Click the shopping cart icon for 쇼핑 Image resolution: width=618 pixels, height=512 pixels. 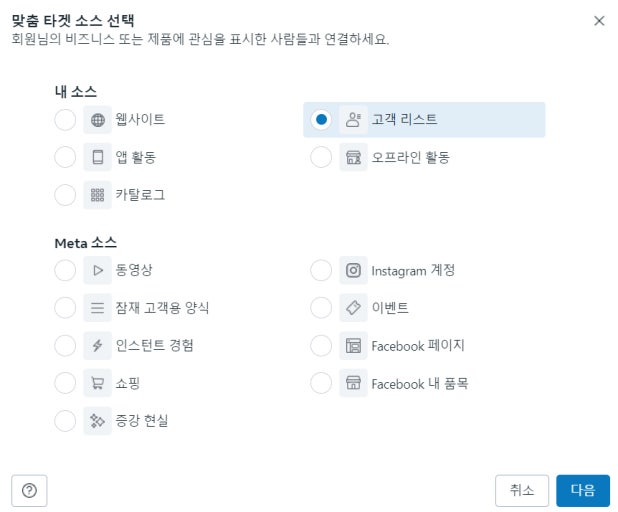(98, 383)
